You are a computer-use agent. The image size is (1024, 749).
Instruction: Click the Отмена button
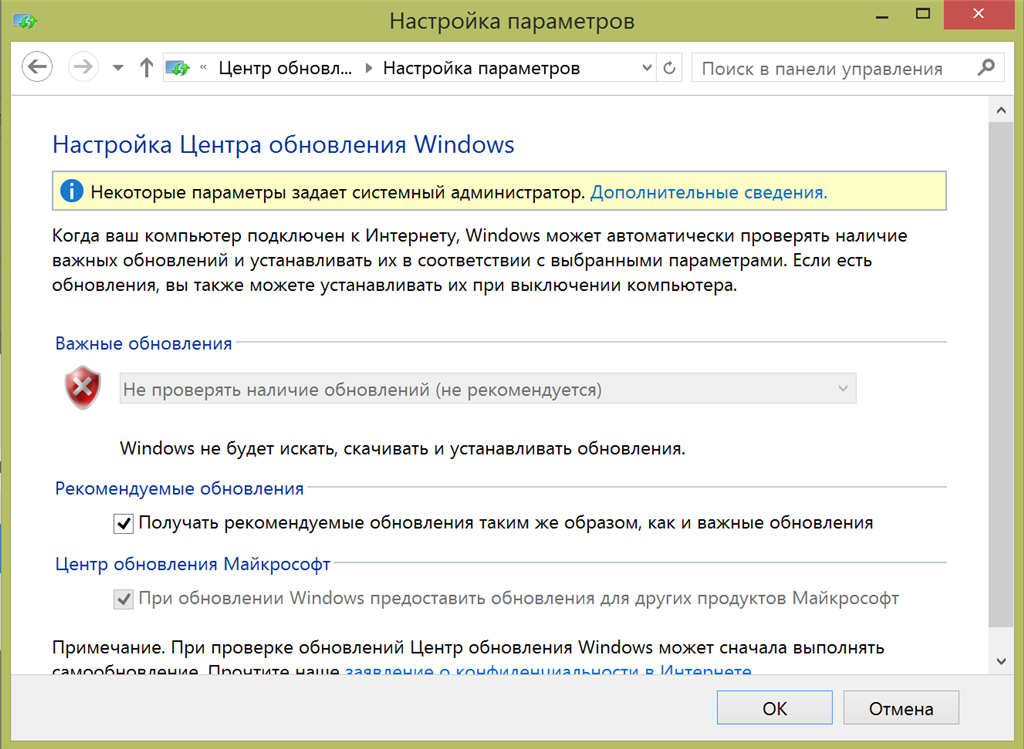pos(901,708)
